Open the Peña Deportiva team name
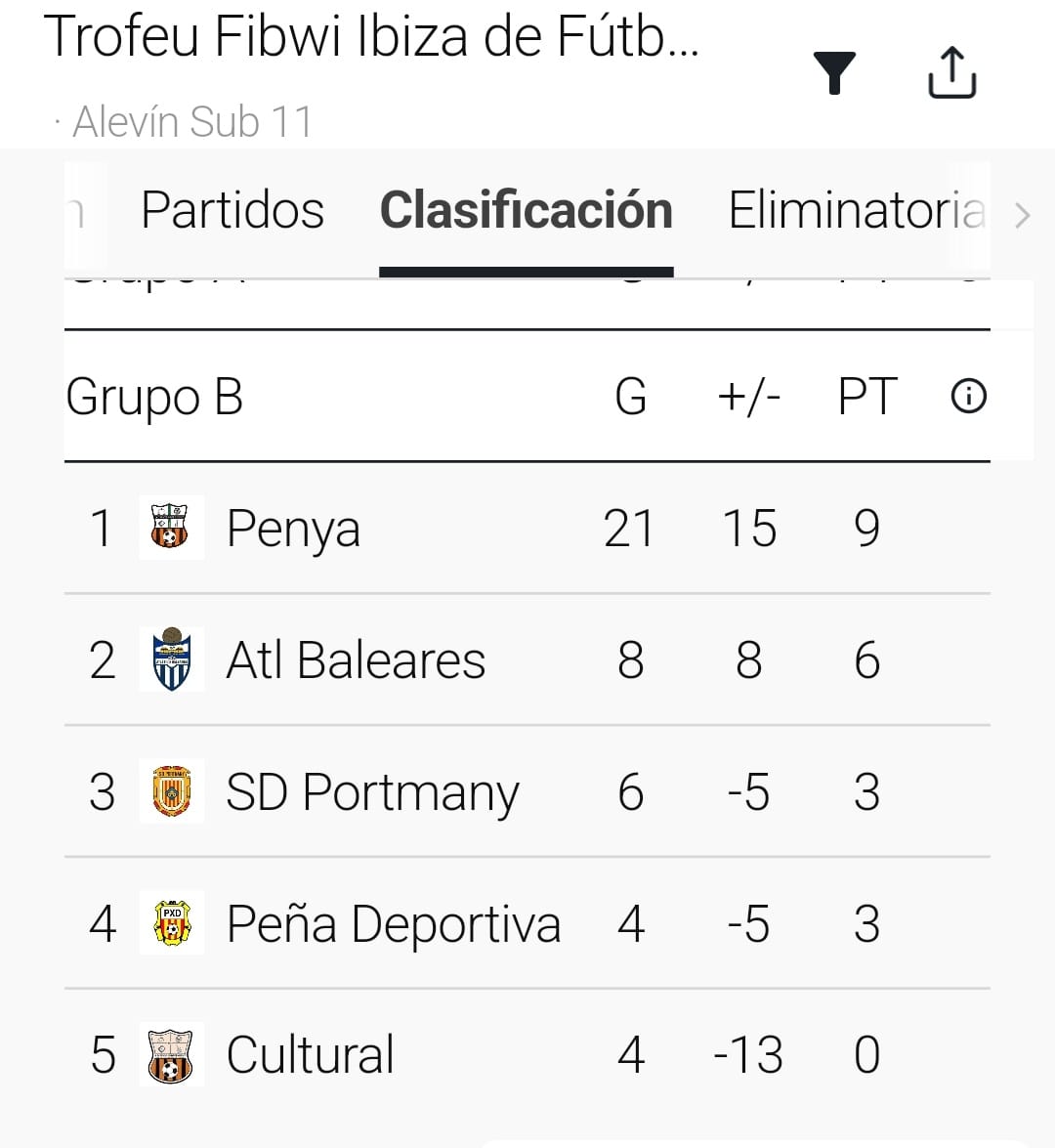 [x=393, y=924]
